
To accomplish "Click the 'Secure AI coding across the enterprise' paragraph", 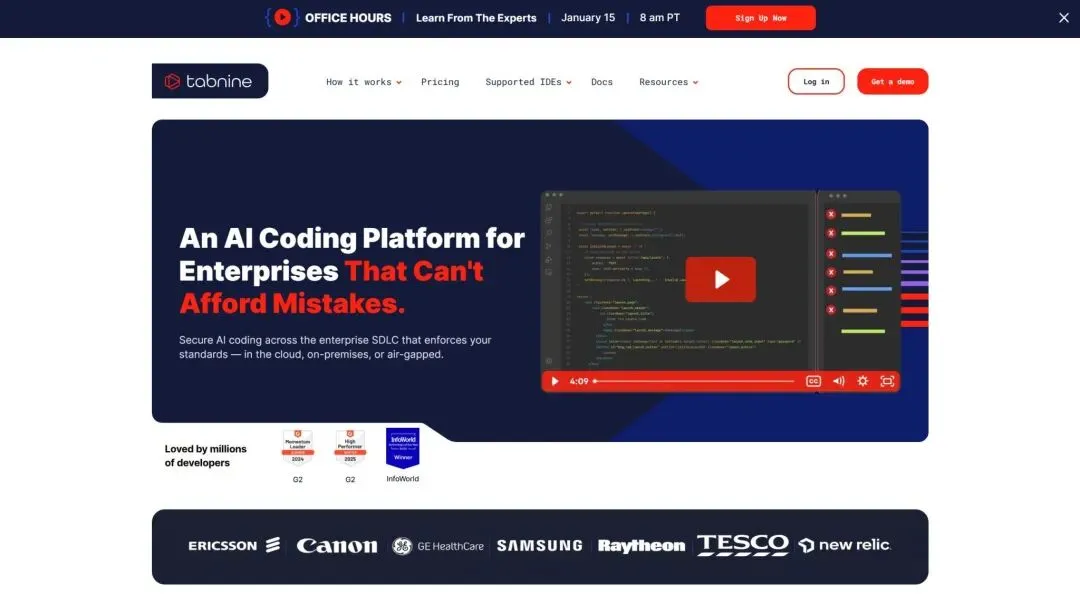I will pos(335,347).
